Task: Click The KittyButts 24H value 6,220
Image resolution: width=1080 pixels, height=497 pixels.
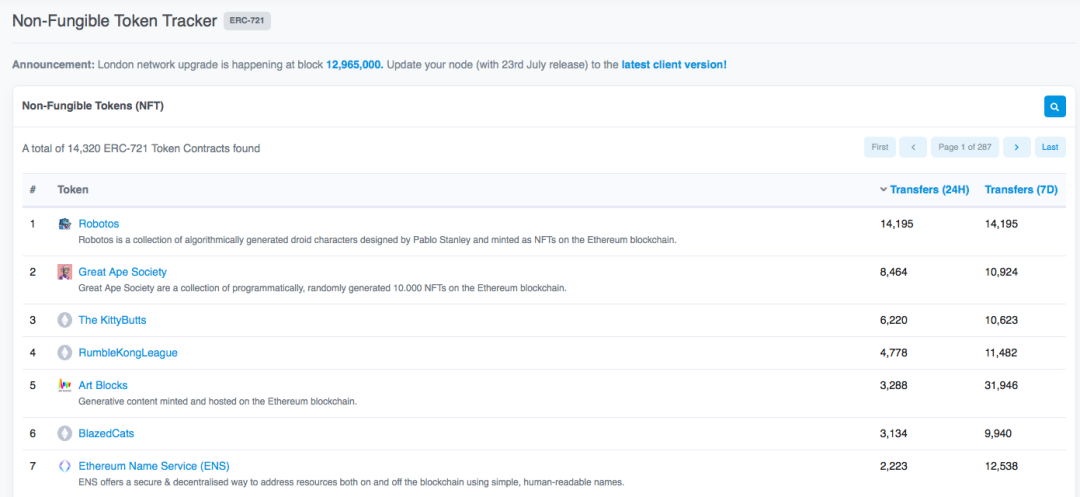Action: (894, 320)
